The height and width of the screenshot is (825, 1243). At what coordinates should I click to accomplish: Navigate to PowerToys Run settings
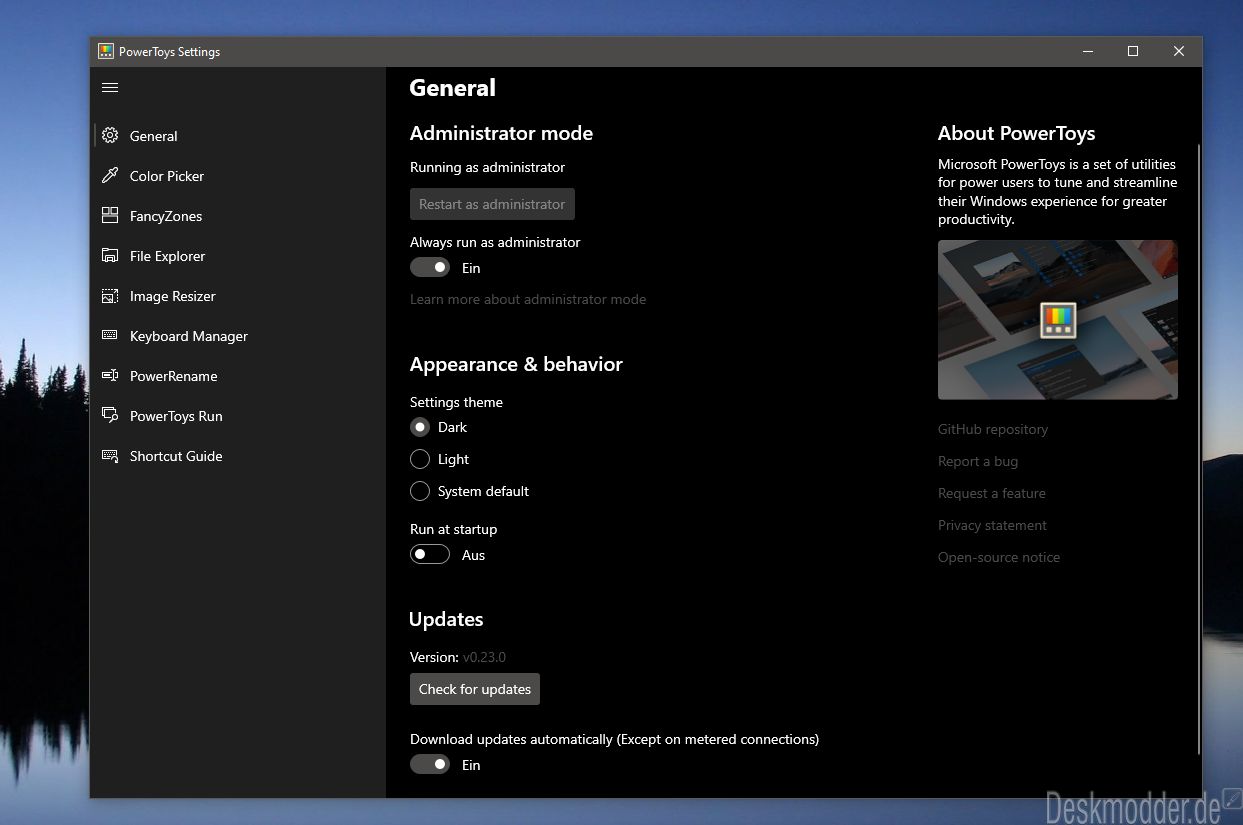pos(238,416)
